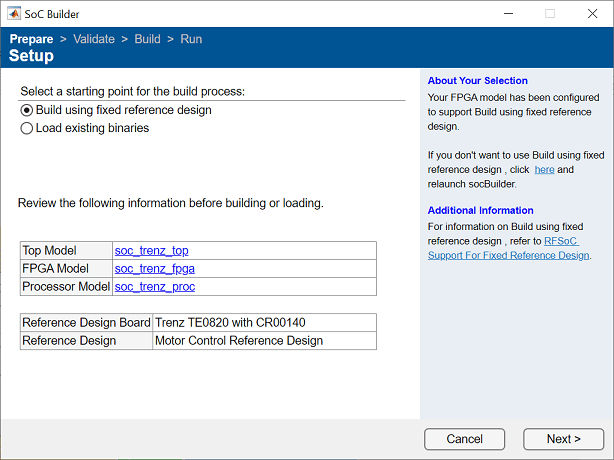Go to the Validate breadcrumb step

[94, 39]
